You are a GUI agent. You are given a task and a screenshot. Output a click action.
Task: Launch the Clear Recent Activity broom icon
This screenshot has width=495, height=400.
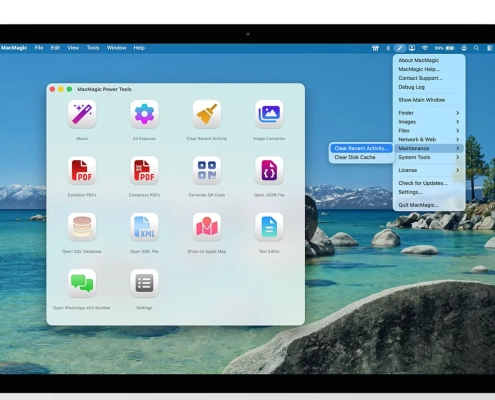click(x=207, y=114)
